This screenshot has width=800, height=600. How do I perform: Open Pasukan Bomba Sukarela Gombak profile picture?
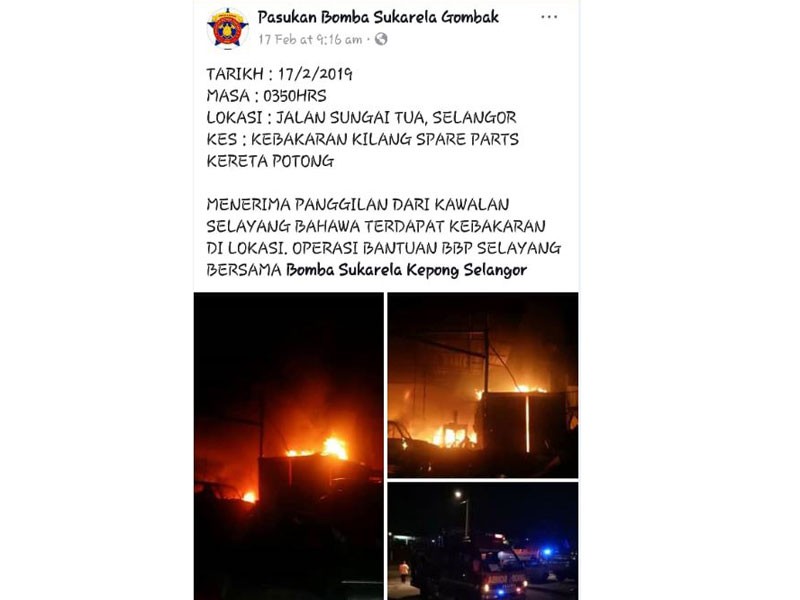[228, 28]
